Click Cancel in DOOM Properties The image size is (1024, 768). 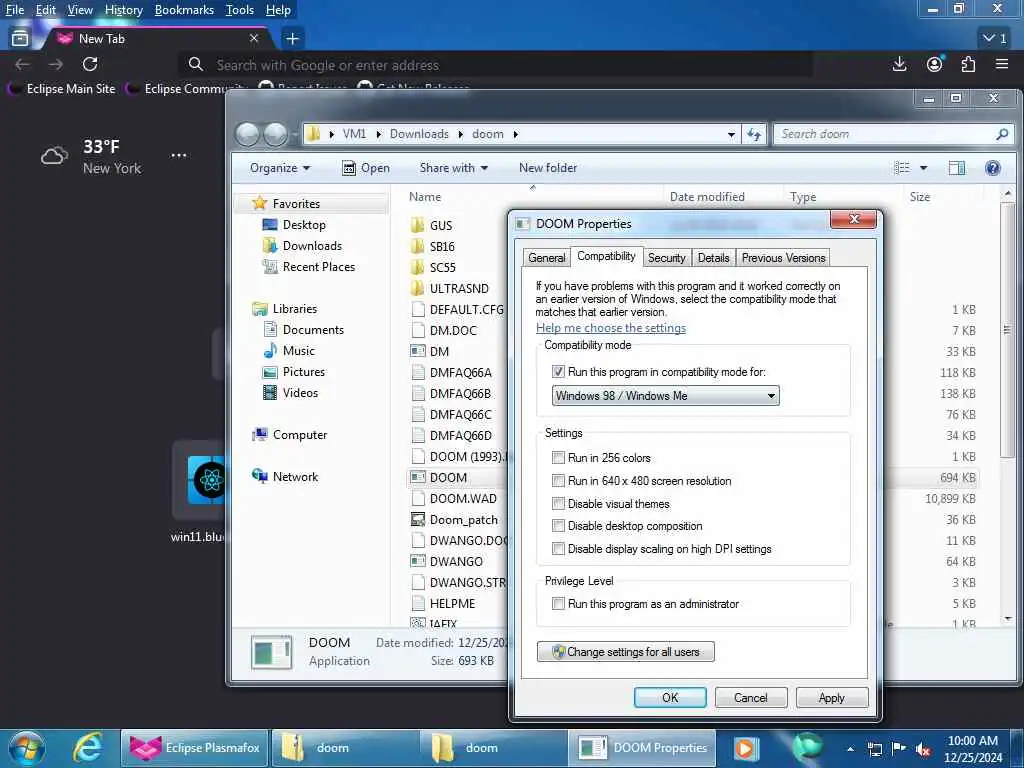pyautogui.click(x=751, y=697)
